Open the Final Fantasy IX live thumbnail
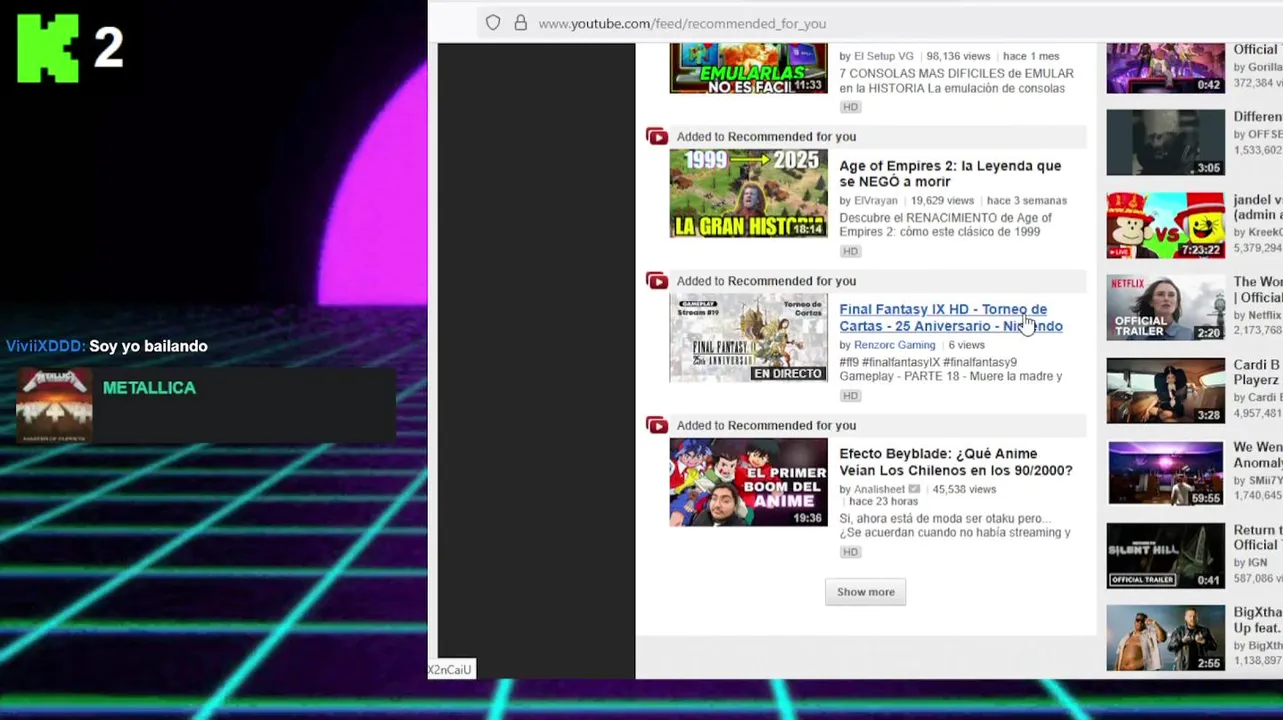The width and height of the screenshot is (1283, 720). (x=748, y=338)
